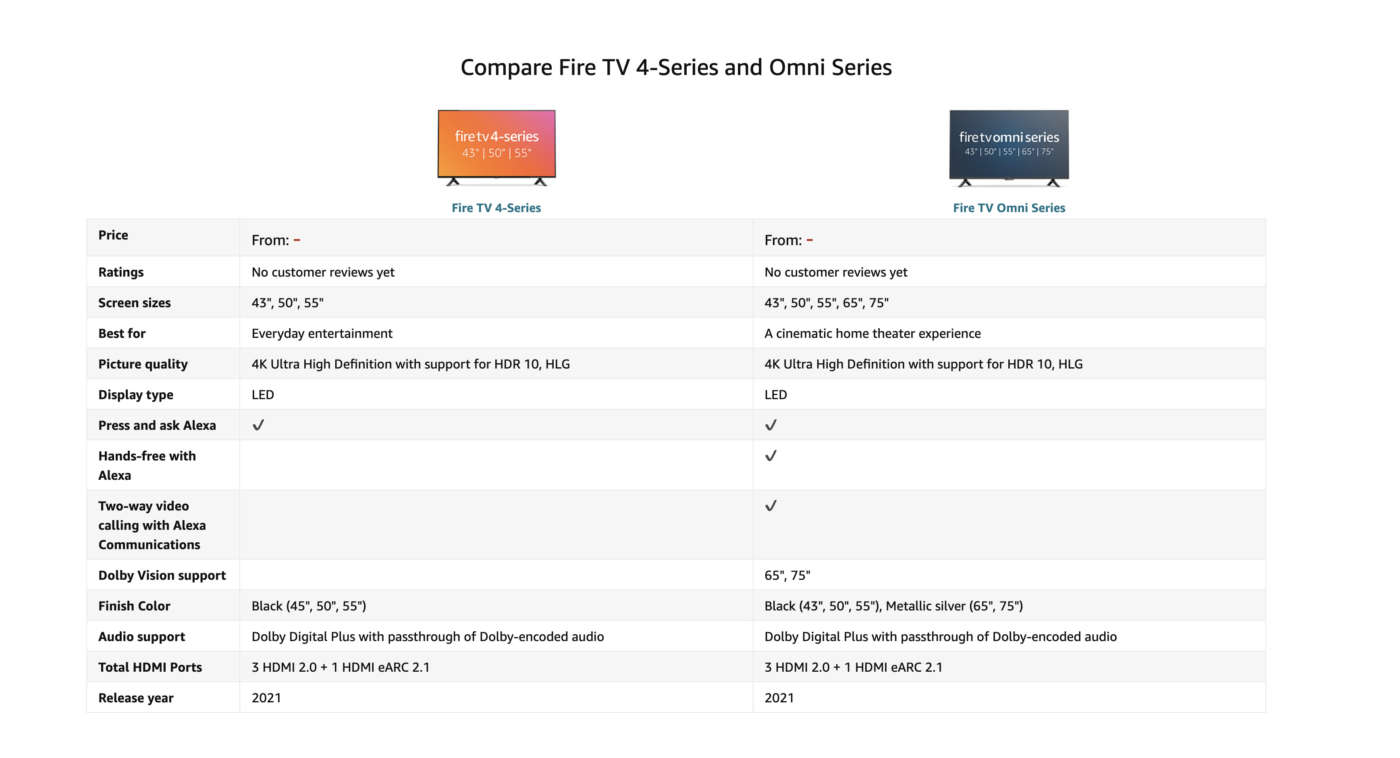
Task: Open the Fire TV 4-Series link
Action: point(496,208)
